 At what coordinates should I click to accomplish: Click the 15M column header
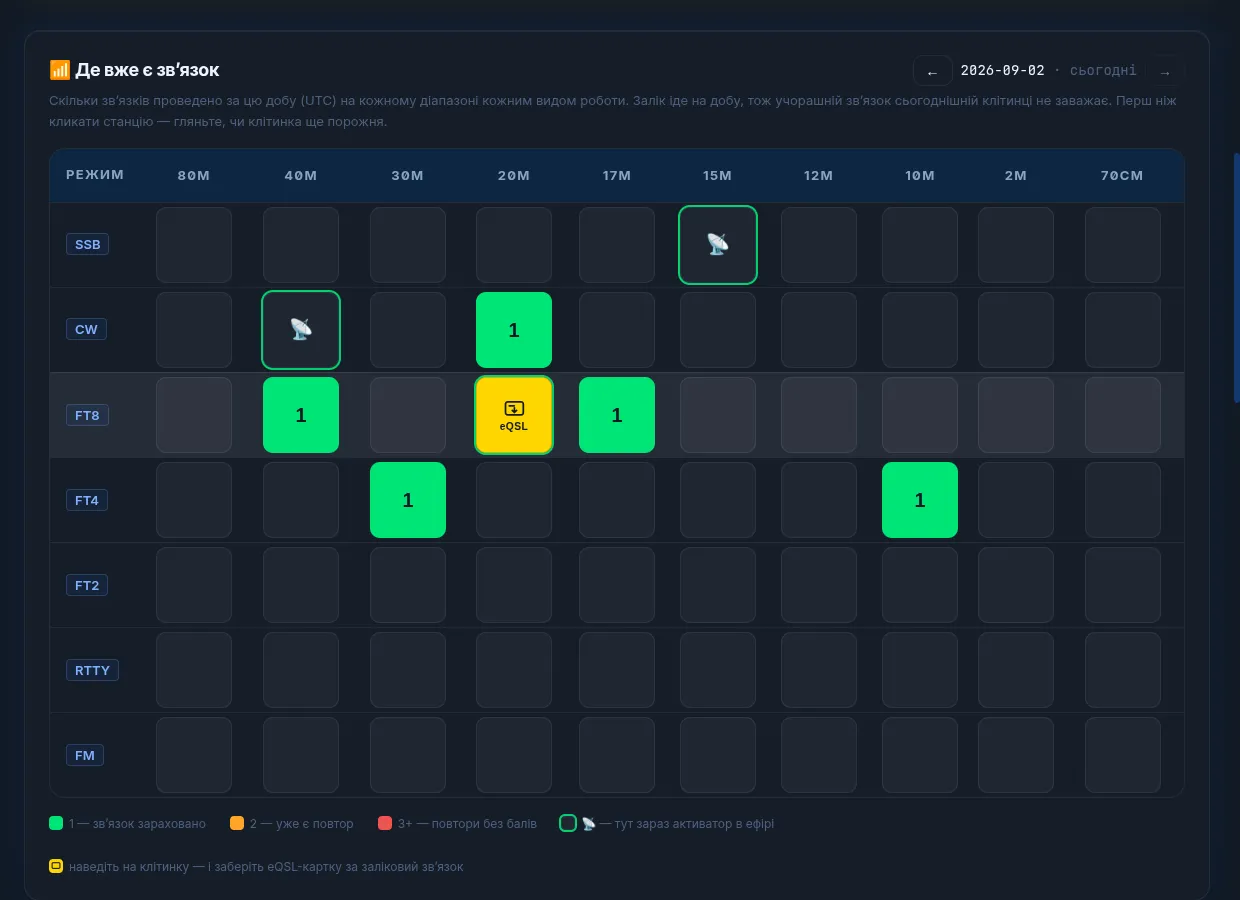pyautogui.click(x=718, y=176)
